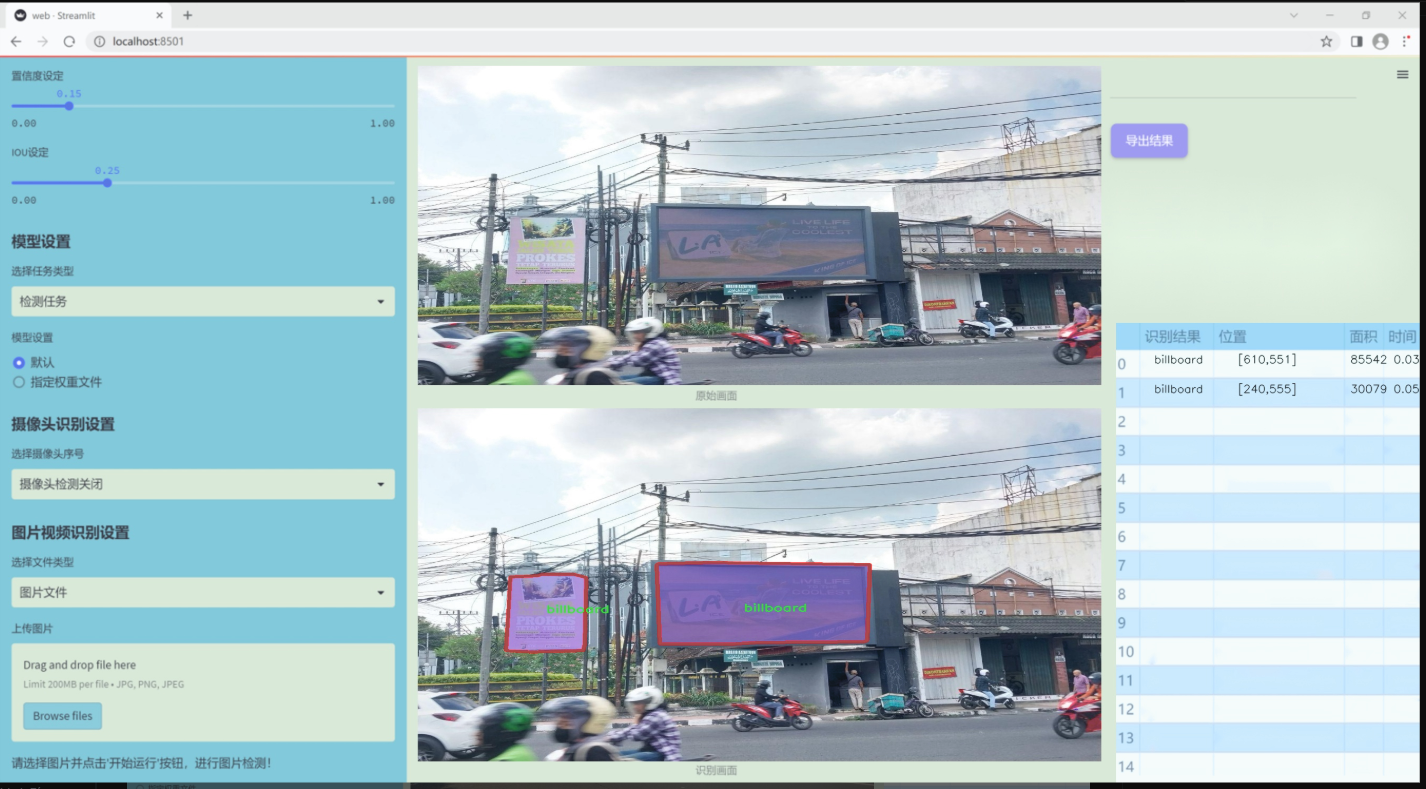Adjust the 置信度设定 confidence slider handle
1426x789 pixels.
(x=69, y=105)
